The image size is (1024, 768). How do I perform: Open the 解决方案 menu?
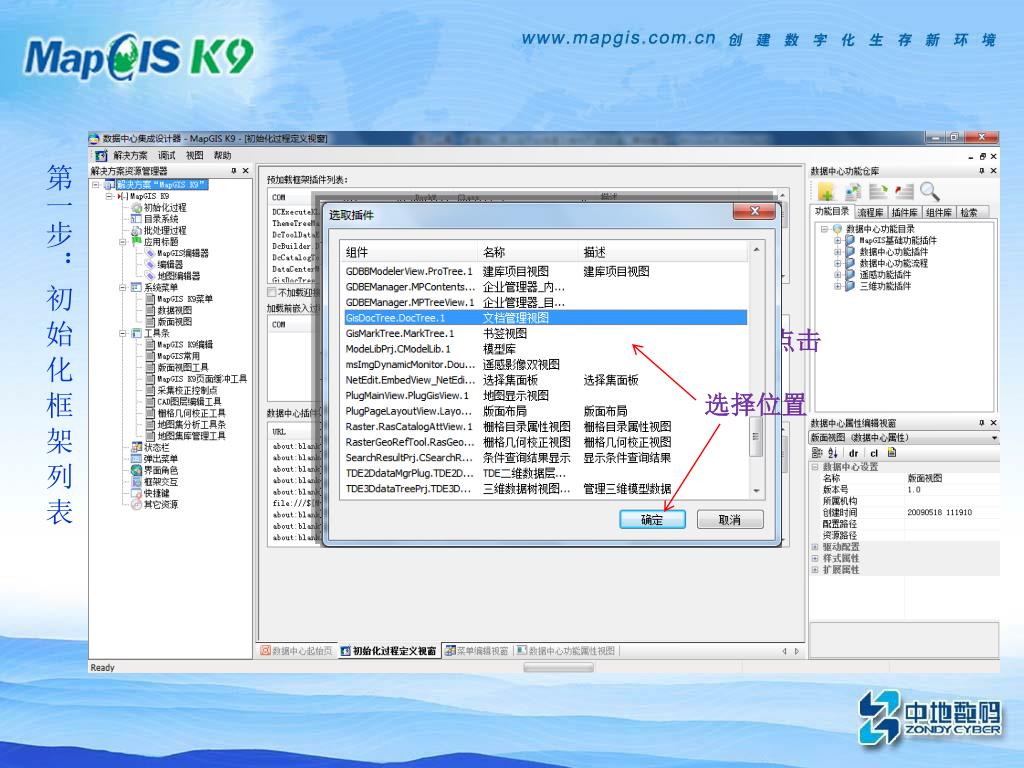[130, 155]
